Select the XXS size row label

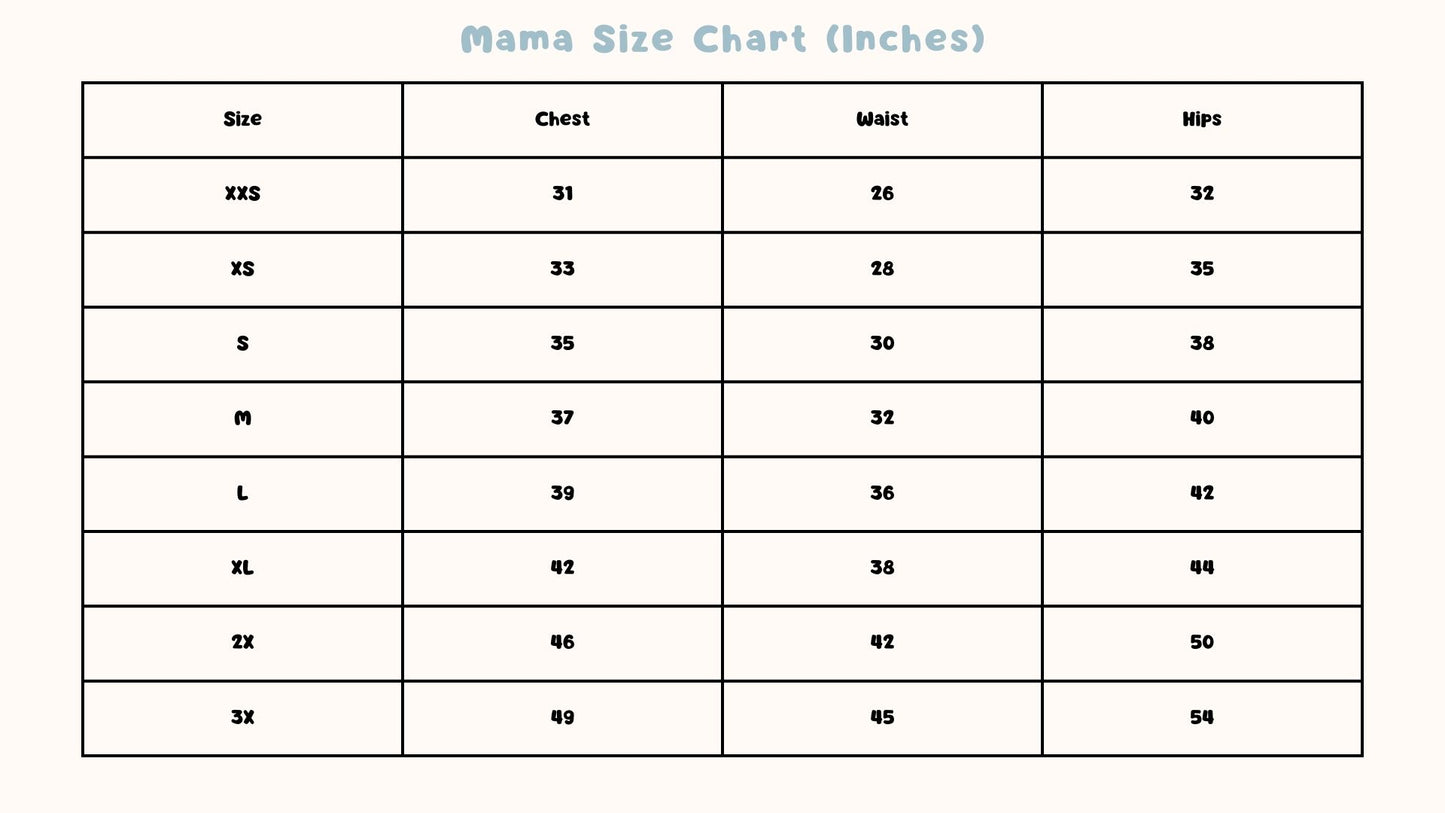242,194
